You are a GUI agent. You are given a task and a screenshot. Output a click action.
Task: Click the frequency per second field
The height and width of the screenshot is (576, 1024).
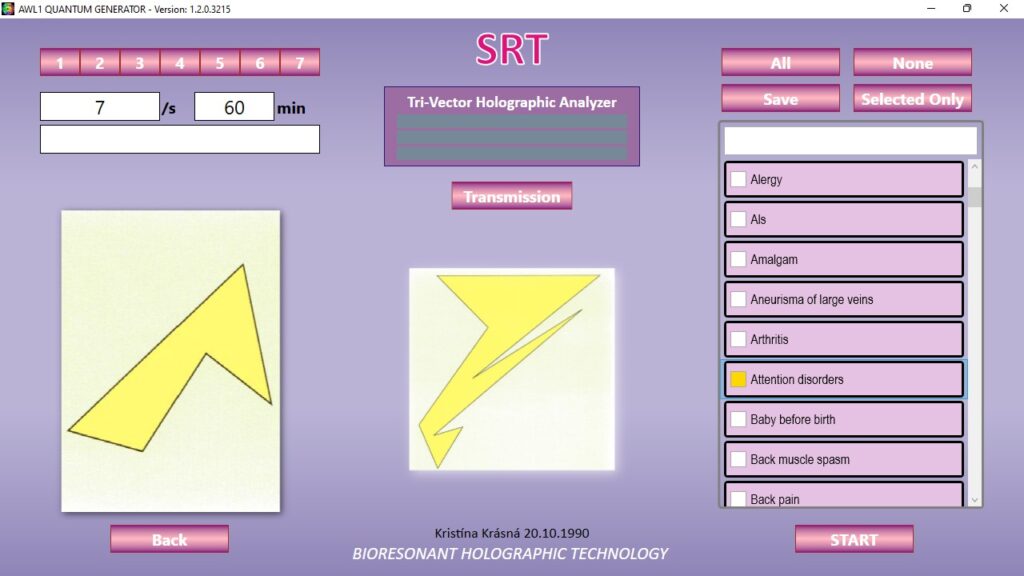tap(100, 107)
